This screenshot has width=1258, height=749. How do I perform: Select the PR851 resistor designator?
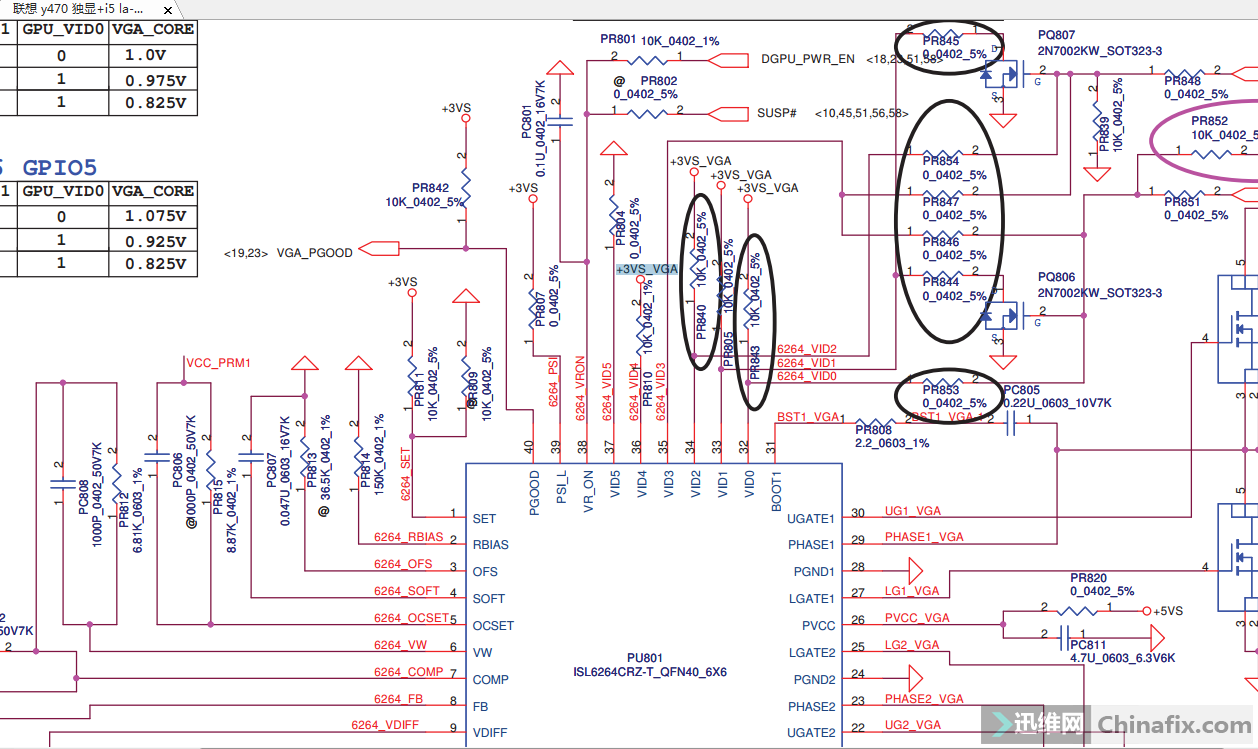pyautogui.click(x=1183, y=202)
